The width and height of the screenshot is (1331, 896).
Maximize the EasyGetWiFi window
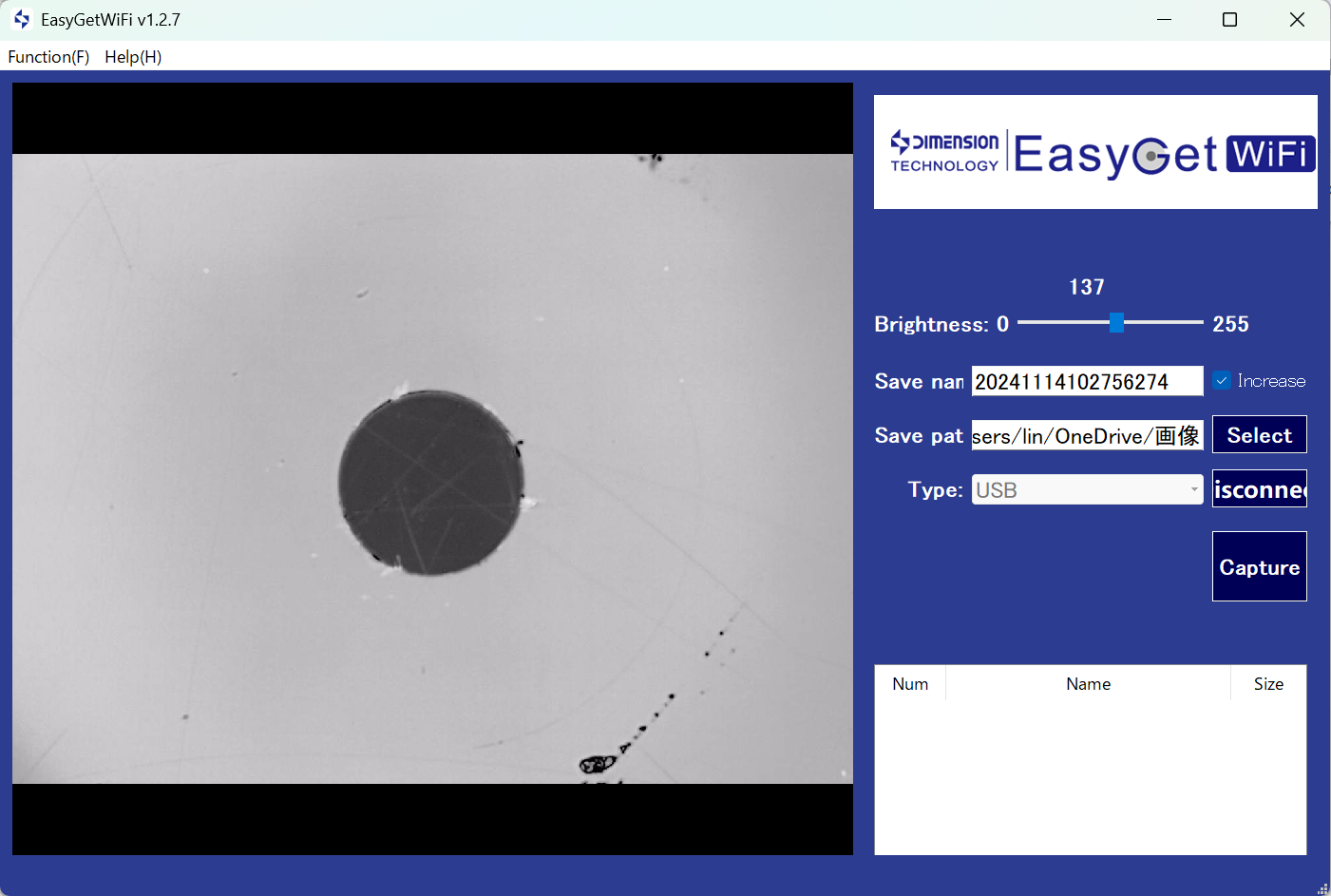(1229, 20)
